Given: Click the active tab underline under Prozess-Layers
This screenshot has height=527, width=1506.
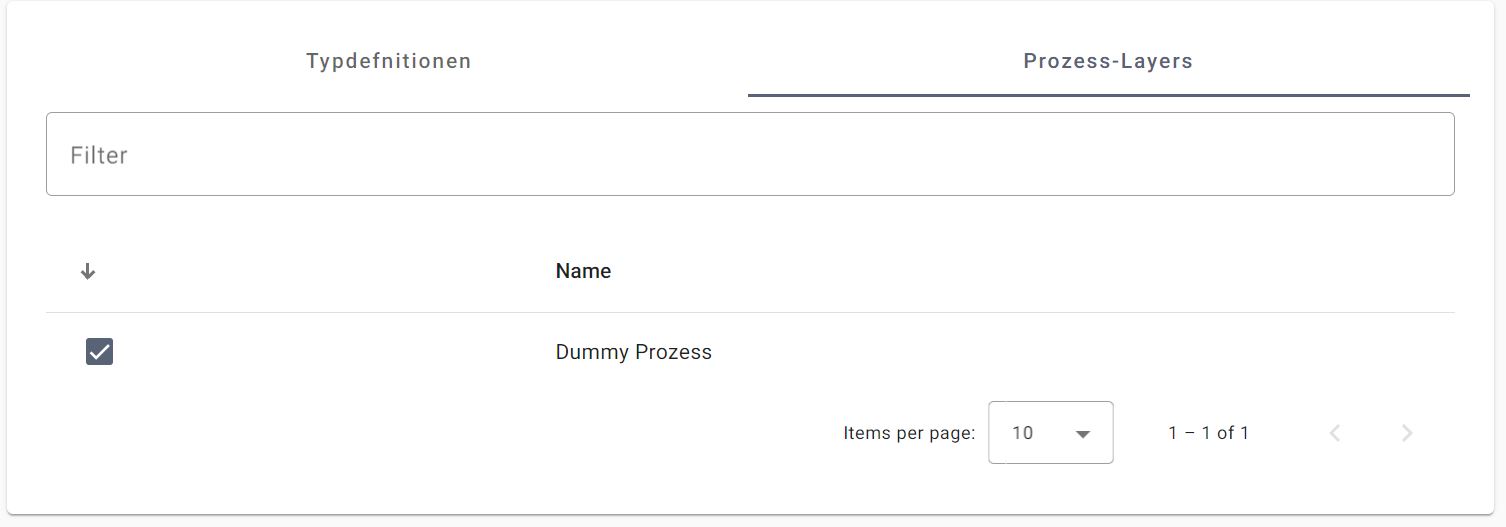Looking at the screenshot, I should [x=1108, y=95].
